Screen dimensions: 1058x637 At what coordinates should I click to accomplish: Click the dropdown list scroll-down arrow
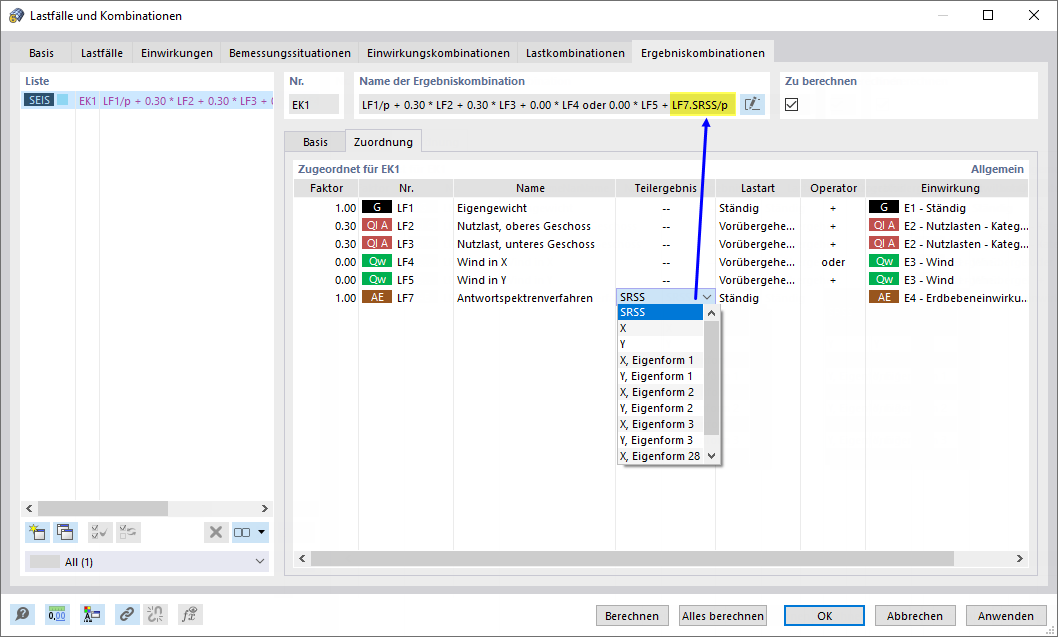[x=711, y=456]
